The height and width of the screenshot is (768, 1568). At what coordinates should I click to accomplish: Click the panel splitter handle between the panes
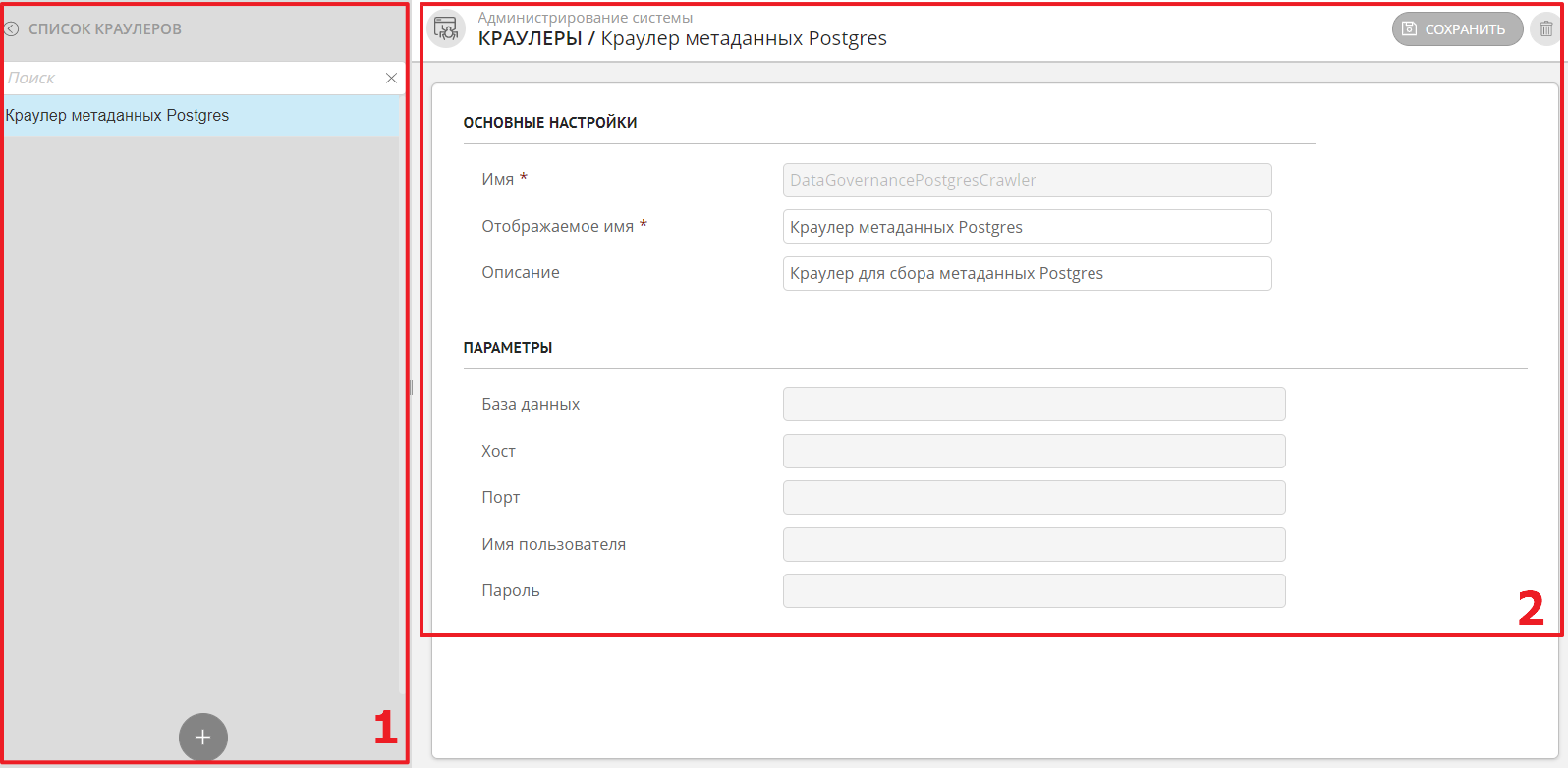(x=411, y=388)
